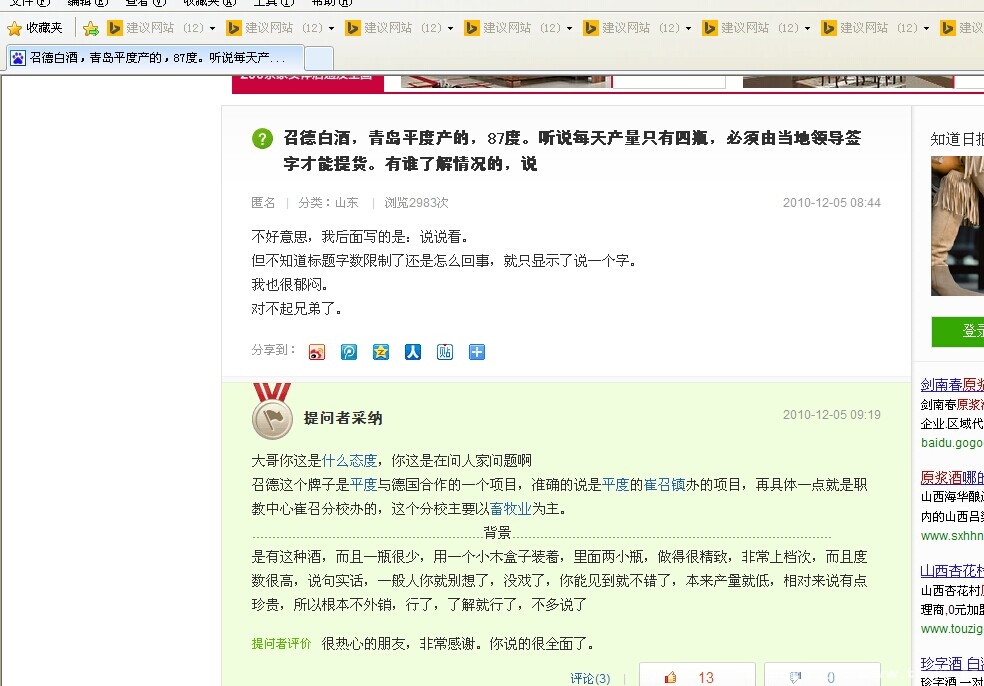Open the 崔召镇 link

point(665,485)
